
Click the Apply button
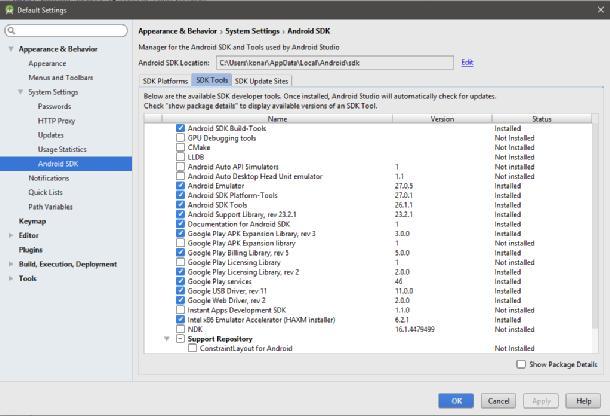coord(541,401)
